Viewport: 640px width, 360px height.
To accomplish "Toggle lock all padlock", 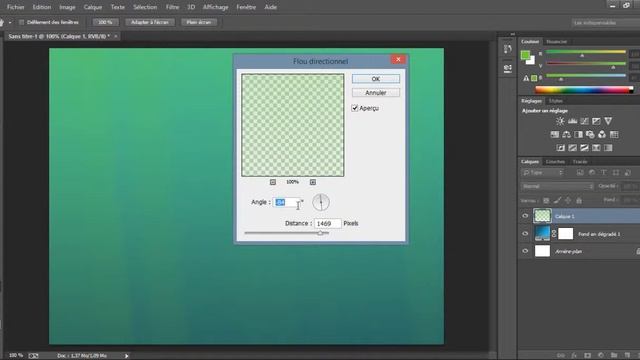I will click(579, 200).
